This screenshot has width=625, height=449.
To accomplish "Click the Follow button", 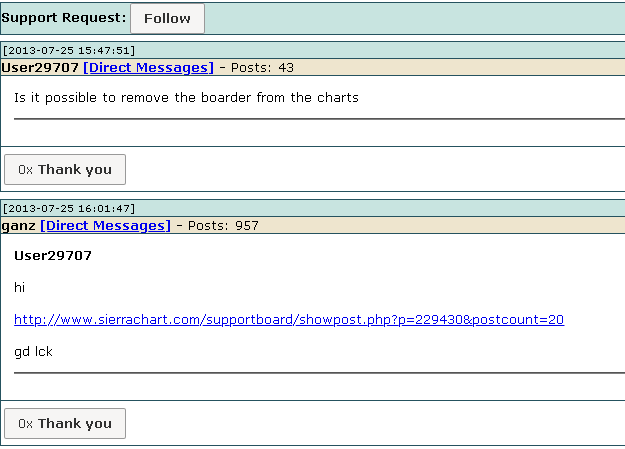I will coord(167,18).
